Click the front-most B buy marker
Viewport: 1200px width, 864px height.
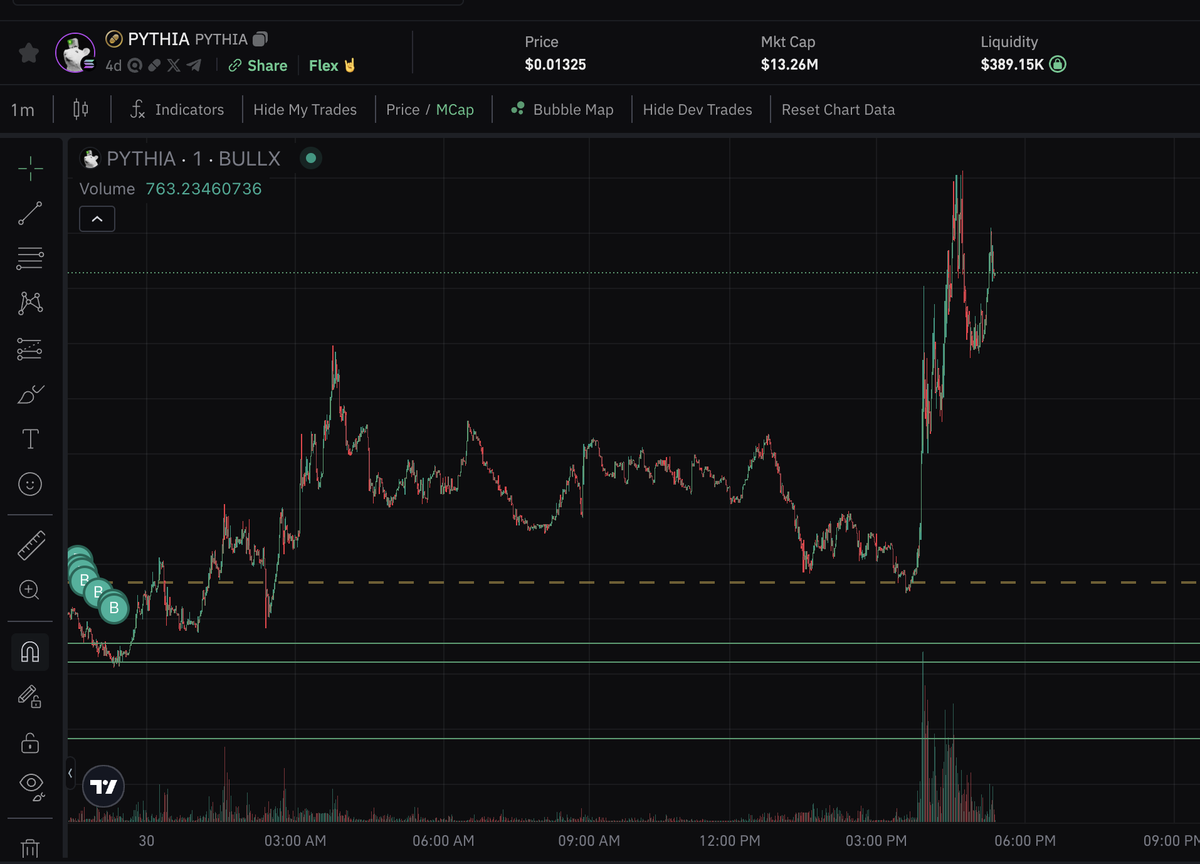pyautogui.click(x=114, y=607)
